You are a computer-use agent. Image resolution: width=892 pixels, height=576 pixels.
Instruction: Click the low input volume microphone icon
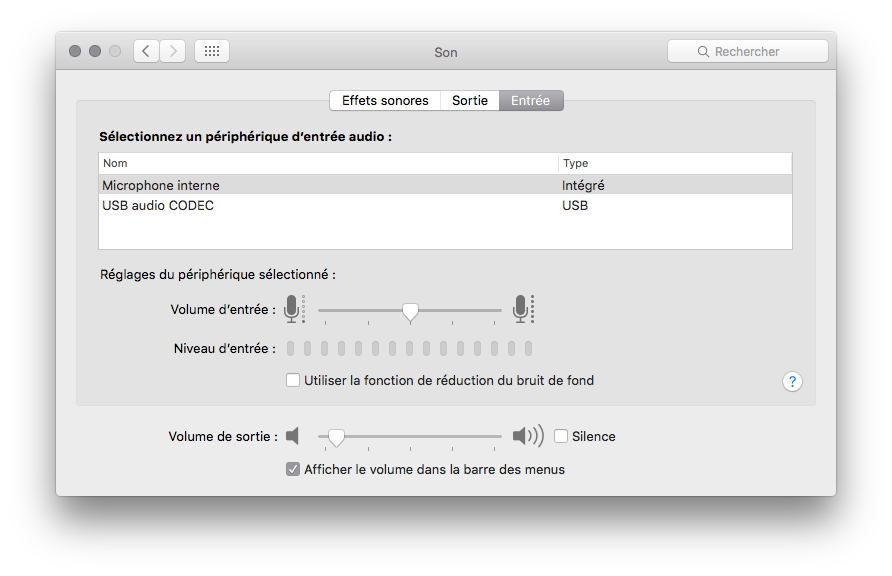pyautogui.click(x=295, y=309)
